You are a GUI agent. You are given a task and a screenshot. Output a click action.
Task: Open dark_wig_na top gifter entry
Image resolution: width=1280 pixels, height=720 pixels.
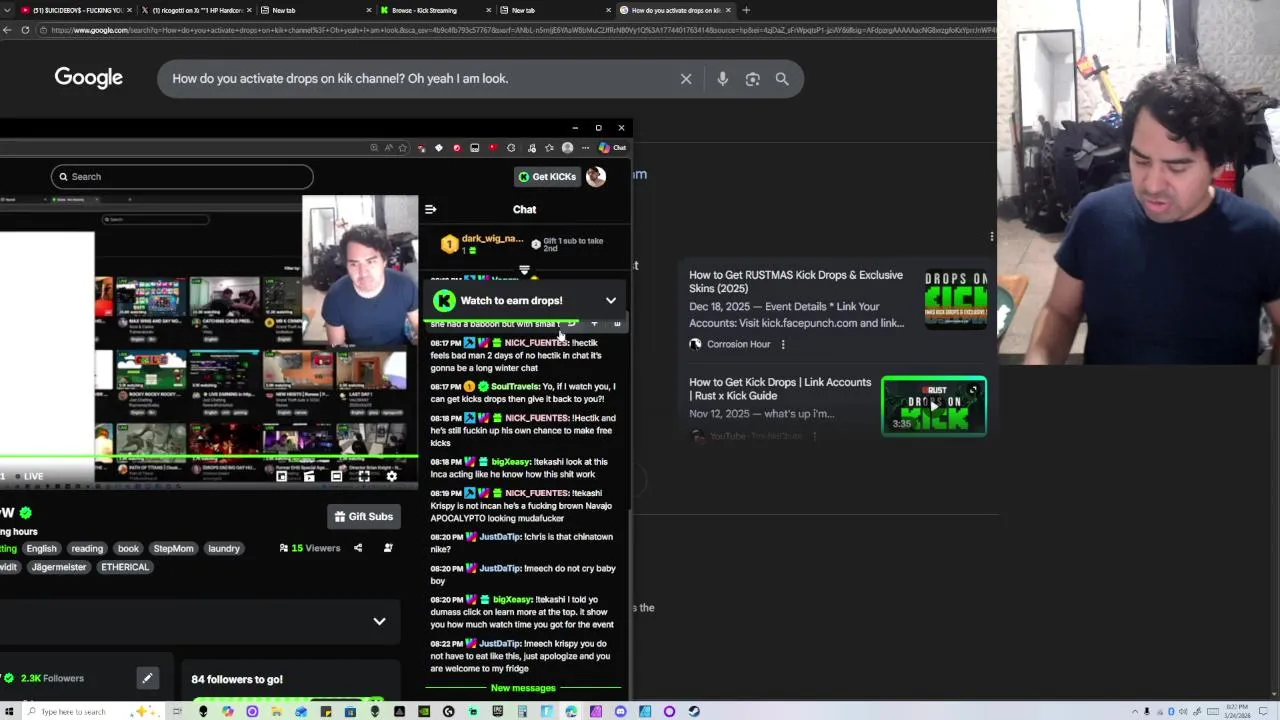(483, 244)
